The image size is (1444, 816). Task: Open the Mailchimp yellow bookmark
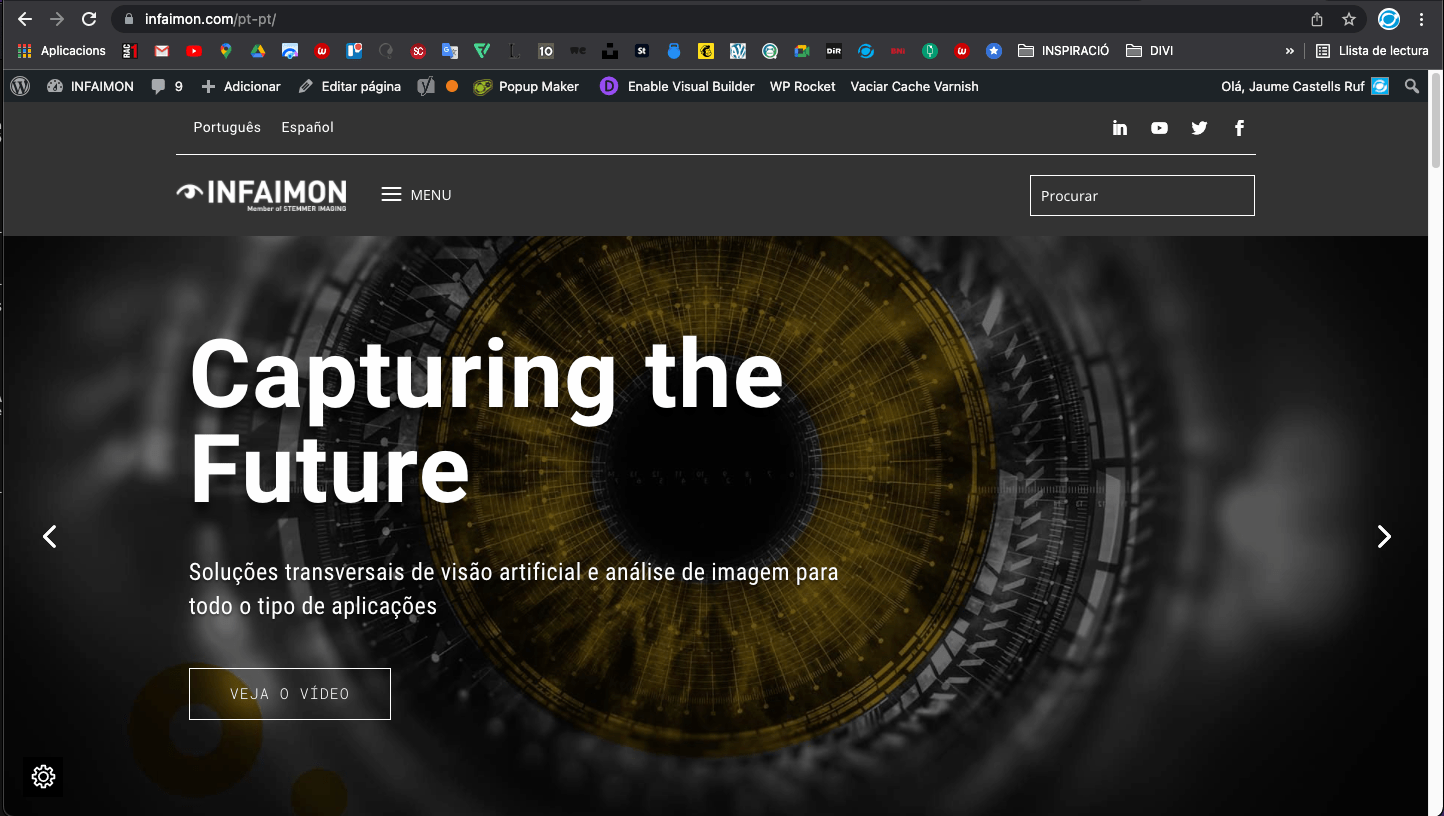(706, 50)
